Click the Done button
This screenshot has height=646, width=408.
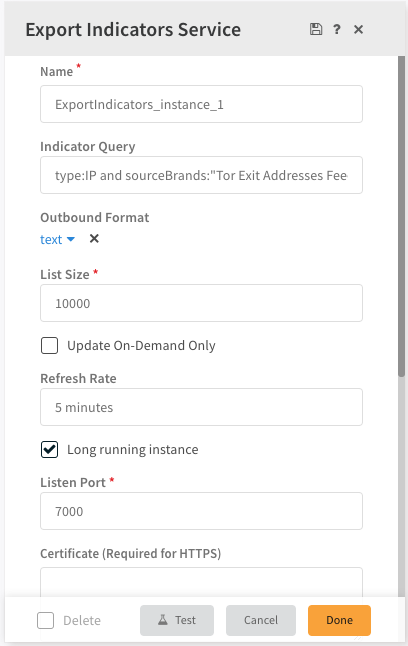[x=339, y=620]
